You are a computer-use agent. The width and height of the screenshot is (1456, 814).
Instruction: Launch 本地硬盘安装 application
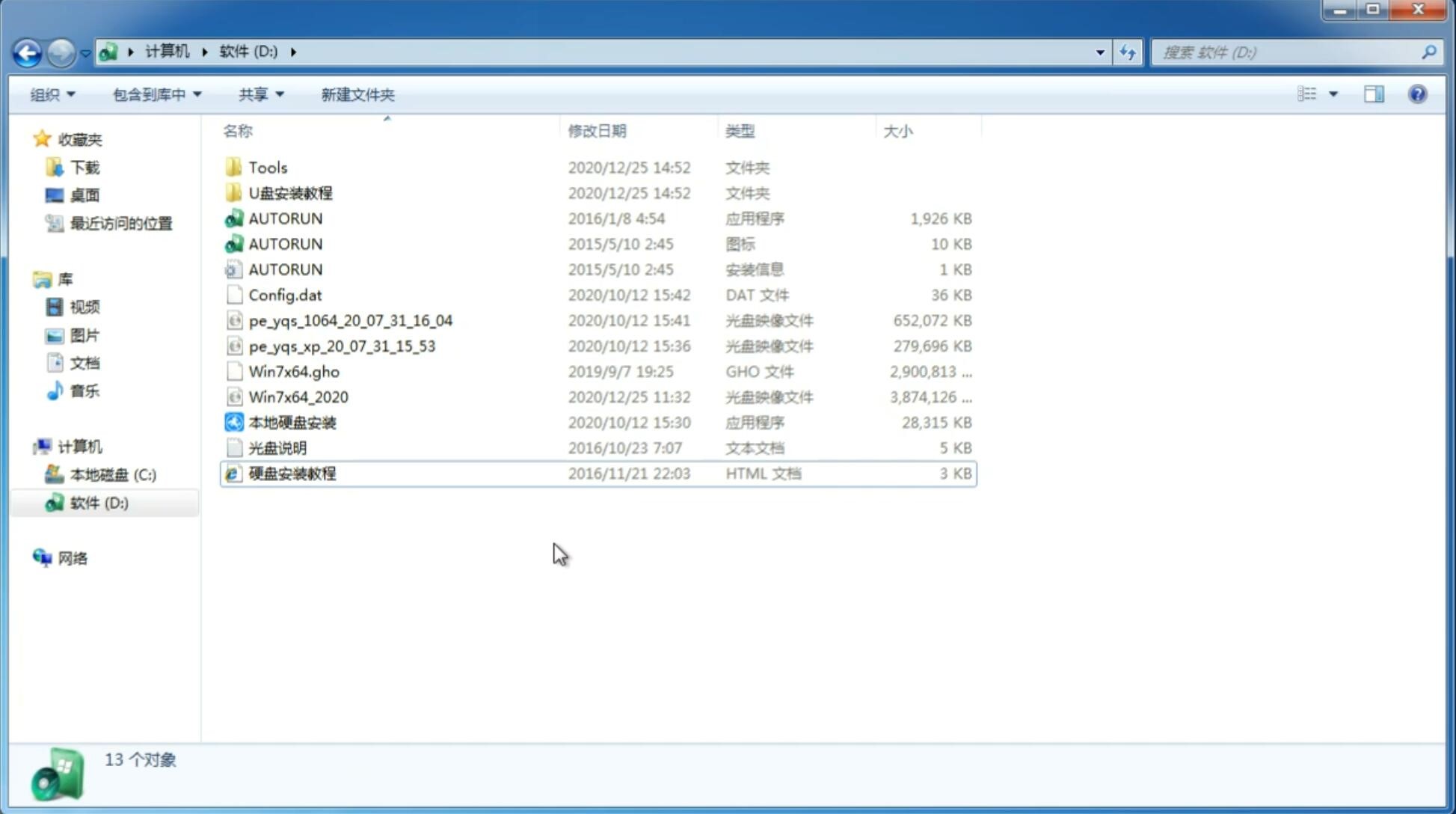(292, 422)
